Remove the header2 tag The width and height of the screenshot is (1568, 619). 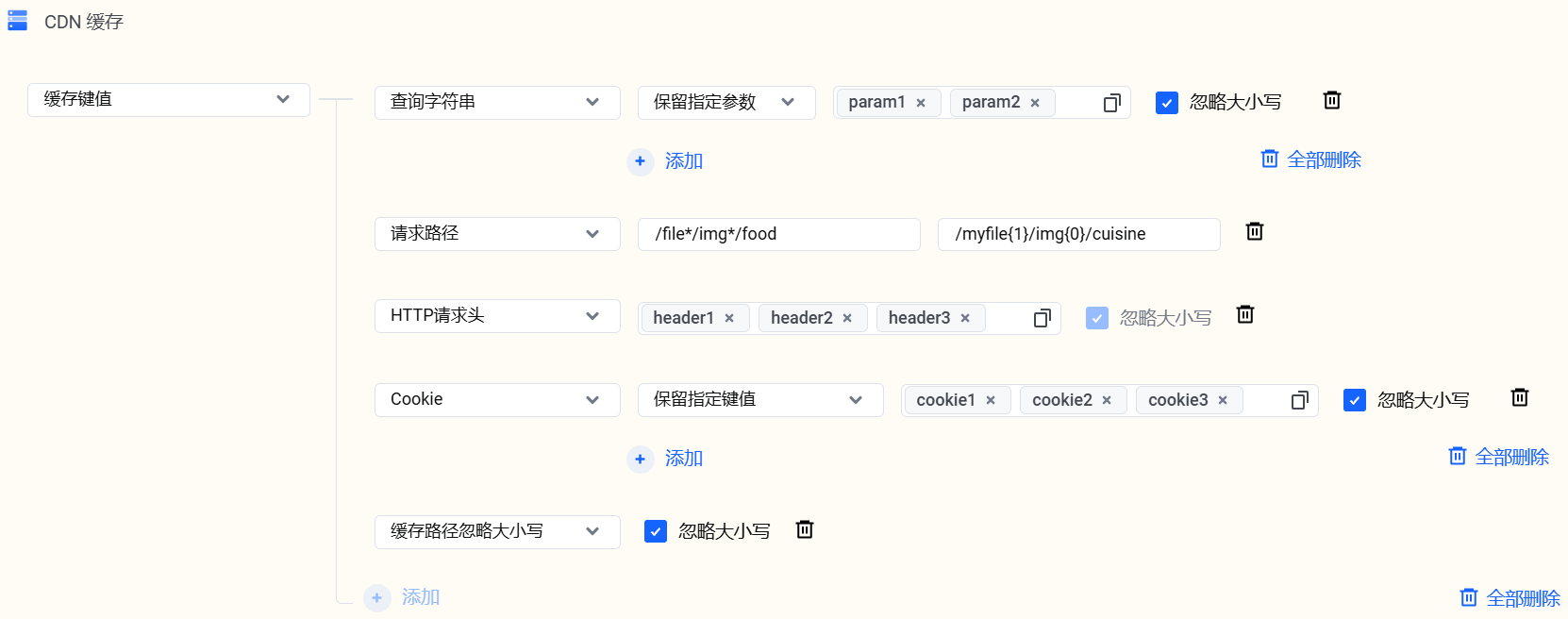pos(847,318)
